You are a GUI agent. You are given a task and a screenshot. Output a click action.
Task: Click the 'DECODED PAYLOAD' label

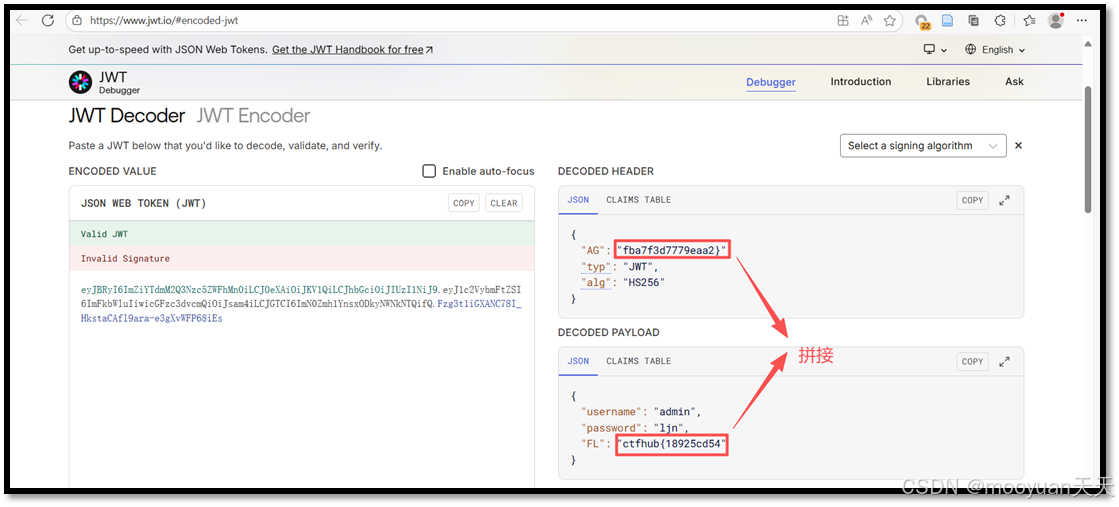(609, 333)
